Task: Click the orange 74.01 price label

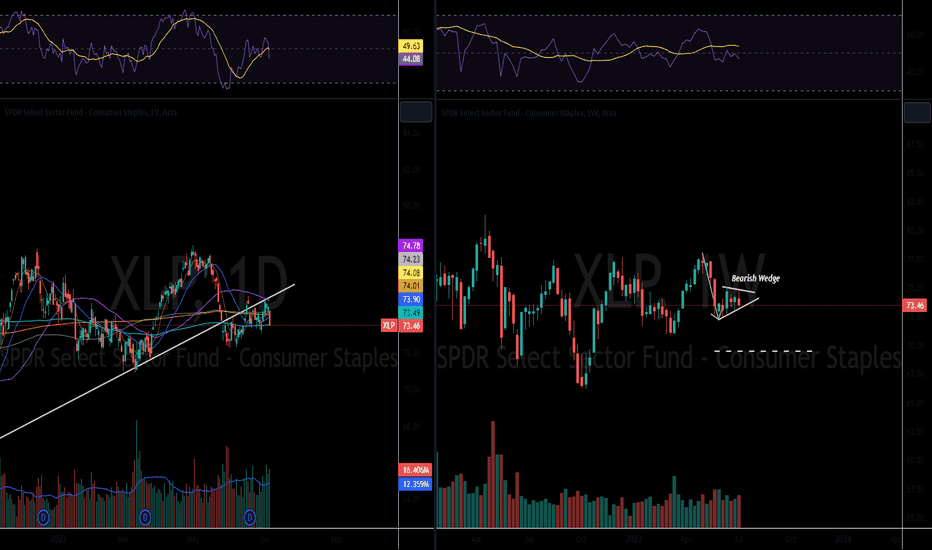Action: click(x=411, y=286)
